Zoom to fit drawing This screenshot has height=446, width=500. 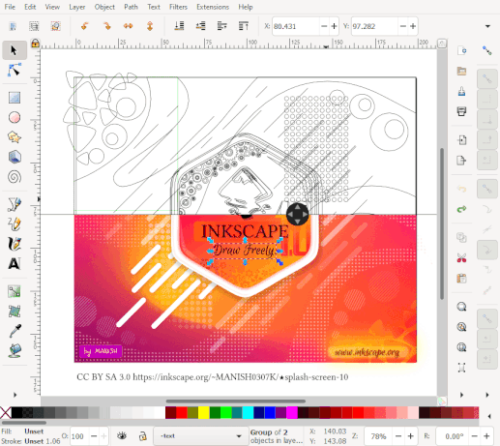tap(462, 327)
